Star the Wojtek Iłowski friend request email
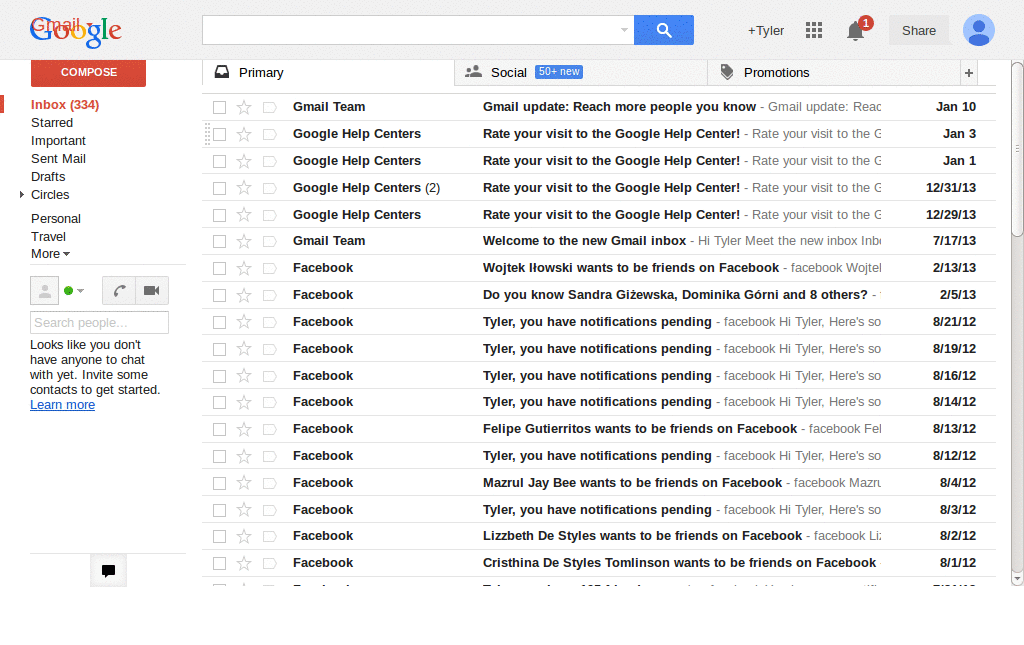1024x645 pixels. [x=244, y=268]
